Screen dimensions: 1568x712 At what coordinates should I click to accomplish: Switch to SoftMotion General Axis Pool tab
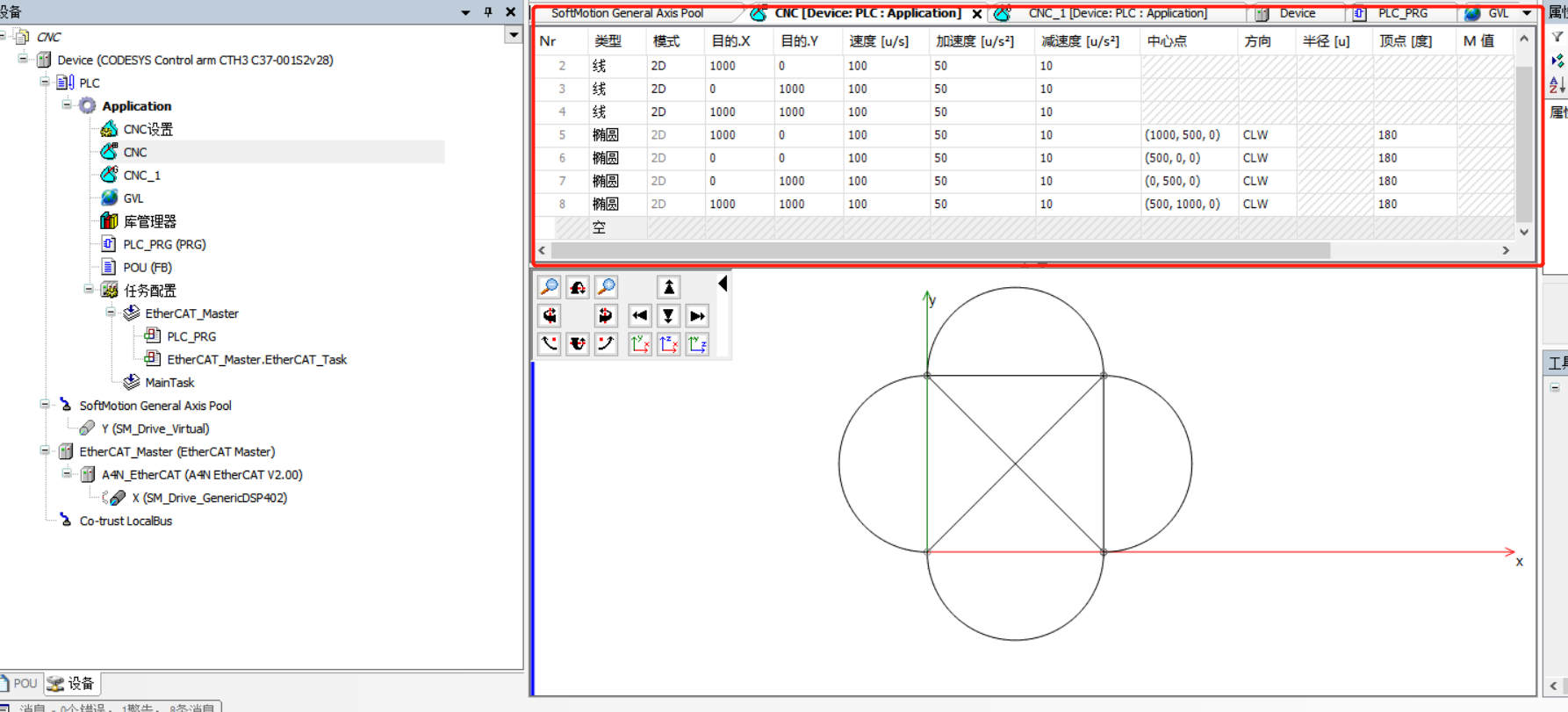pos(627,13)
